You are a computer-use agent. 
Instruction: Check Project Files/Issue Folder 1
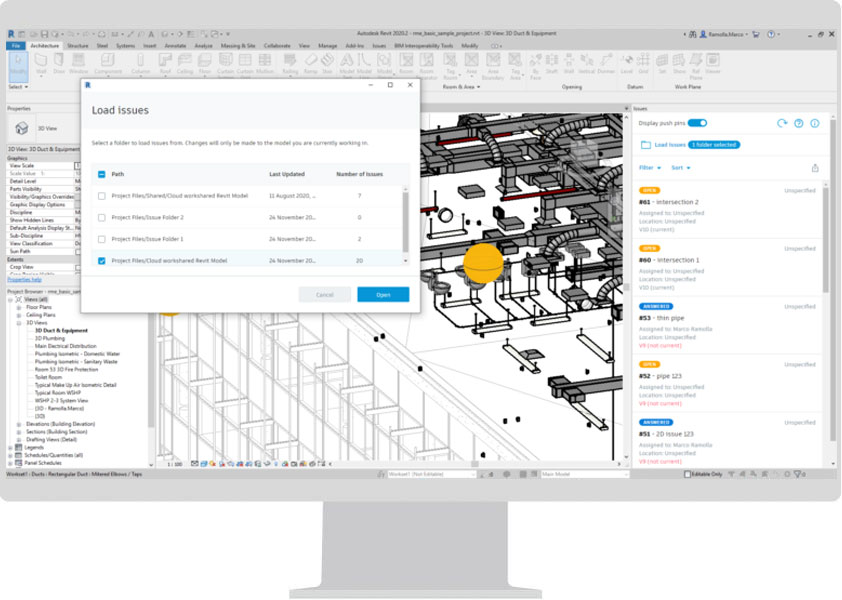point(100,238)
